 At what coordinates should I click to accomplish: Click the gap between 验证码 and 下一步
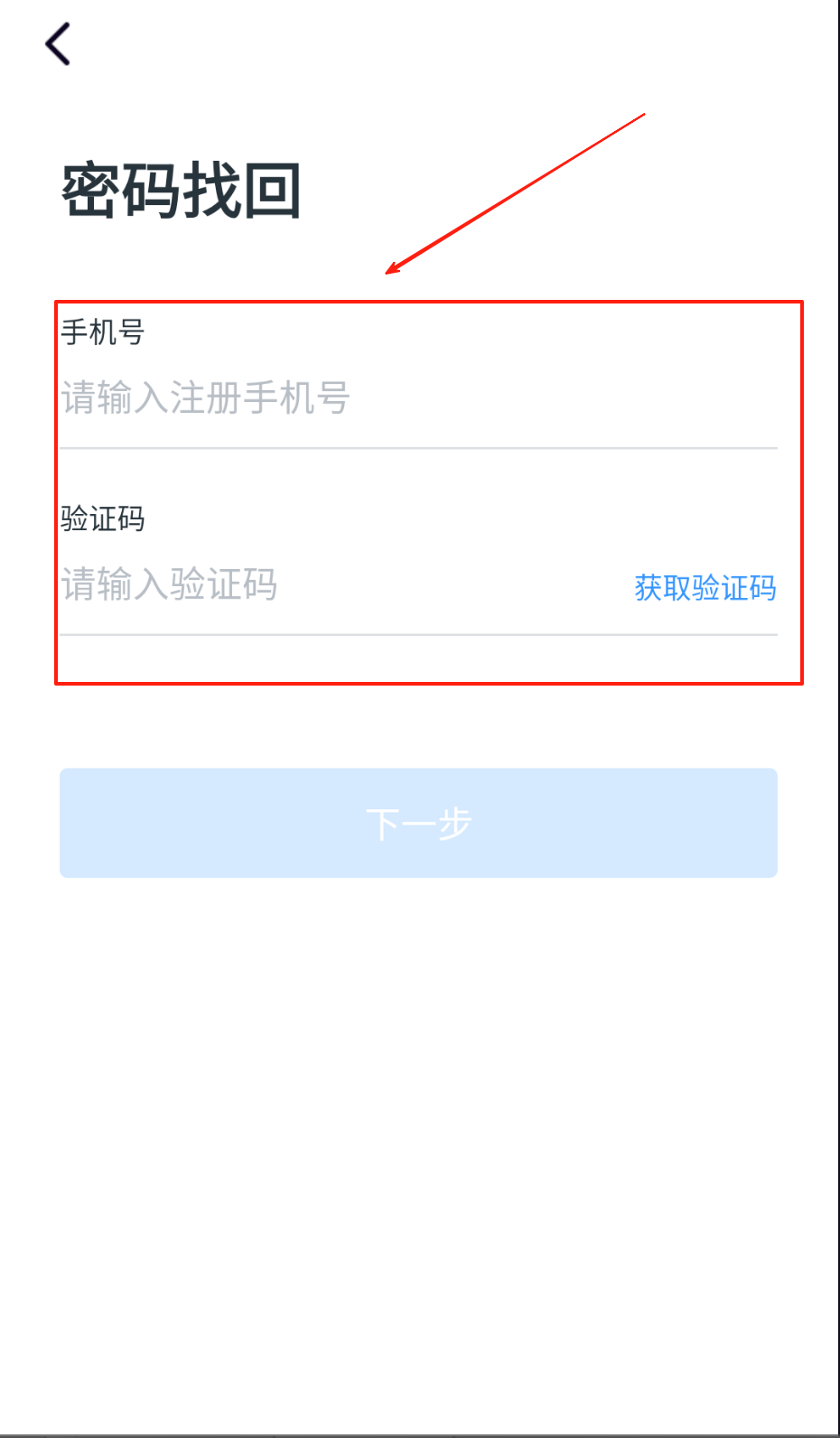pos(418,727)
